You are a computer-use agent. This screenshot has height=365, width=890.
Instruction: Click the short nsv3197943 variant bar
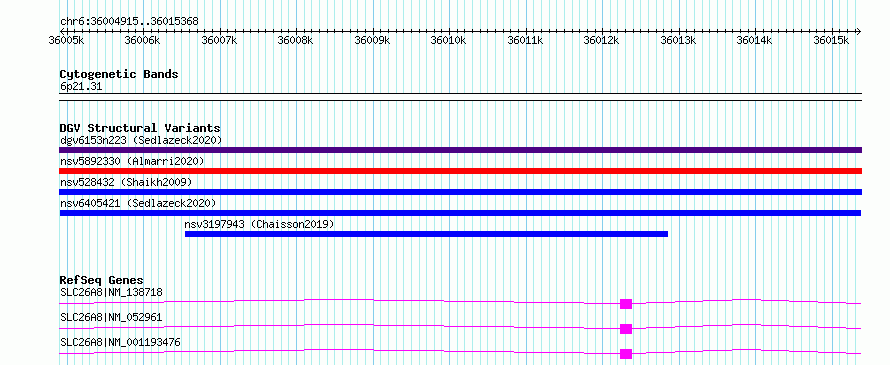(426, 234)
